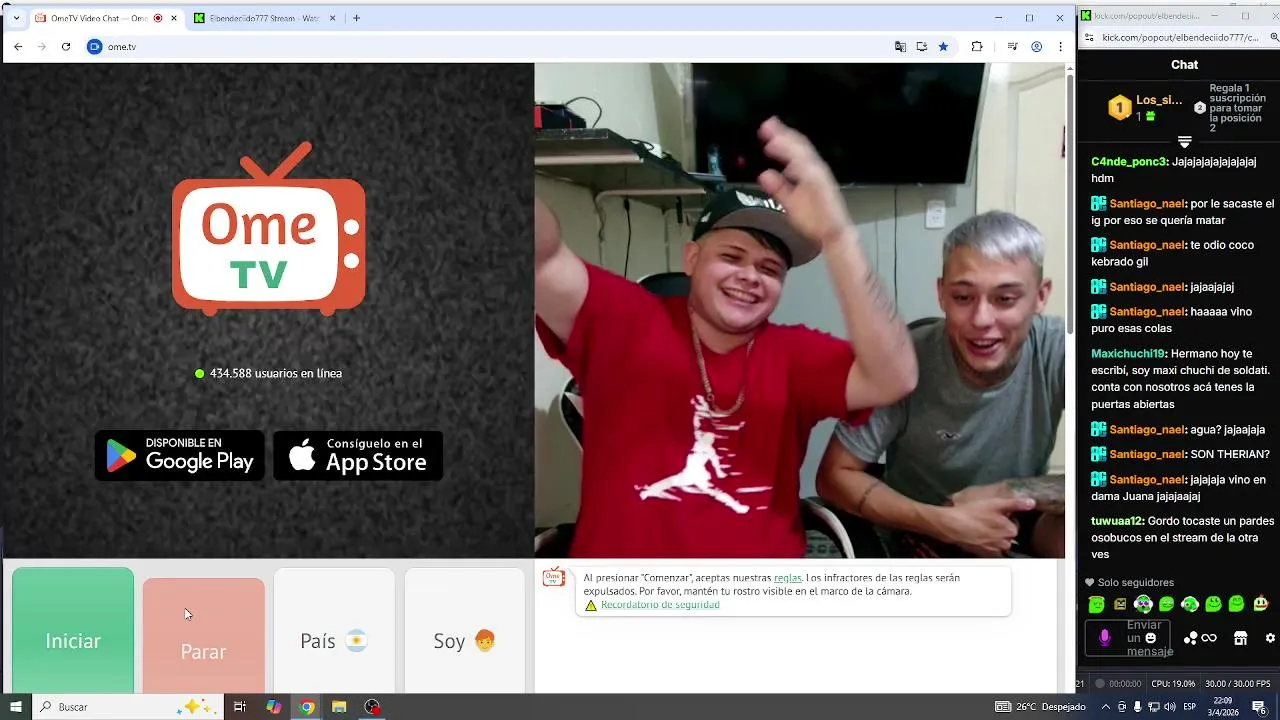Open the Chrome tab search dropdown arrow
Image resolution: width=1280 pixels, height=720 pixels.
16,18
